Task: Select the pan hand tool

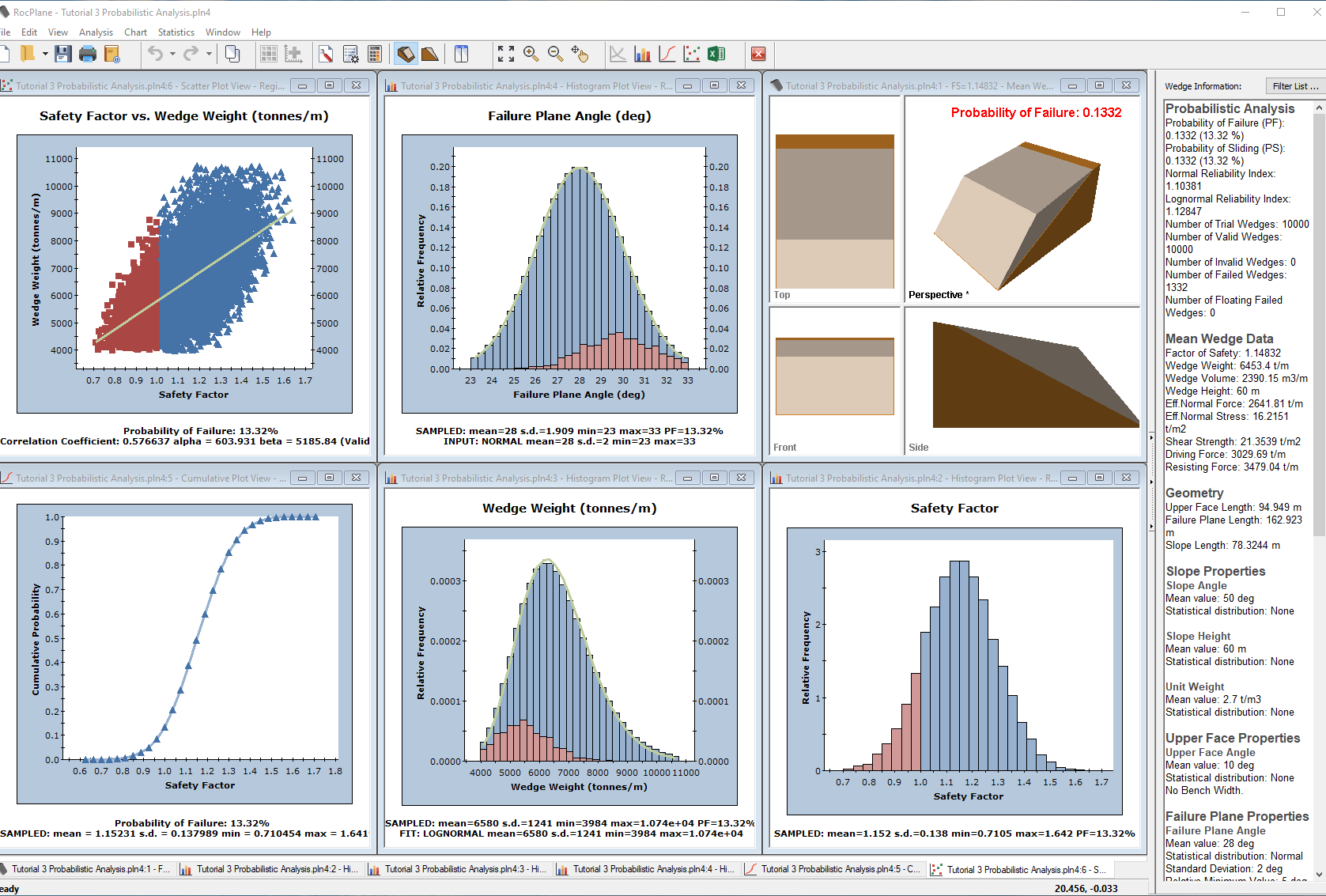Action: point(580,54)
